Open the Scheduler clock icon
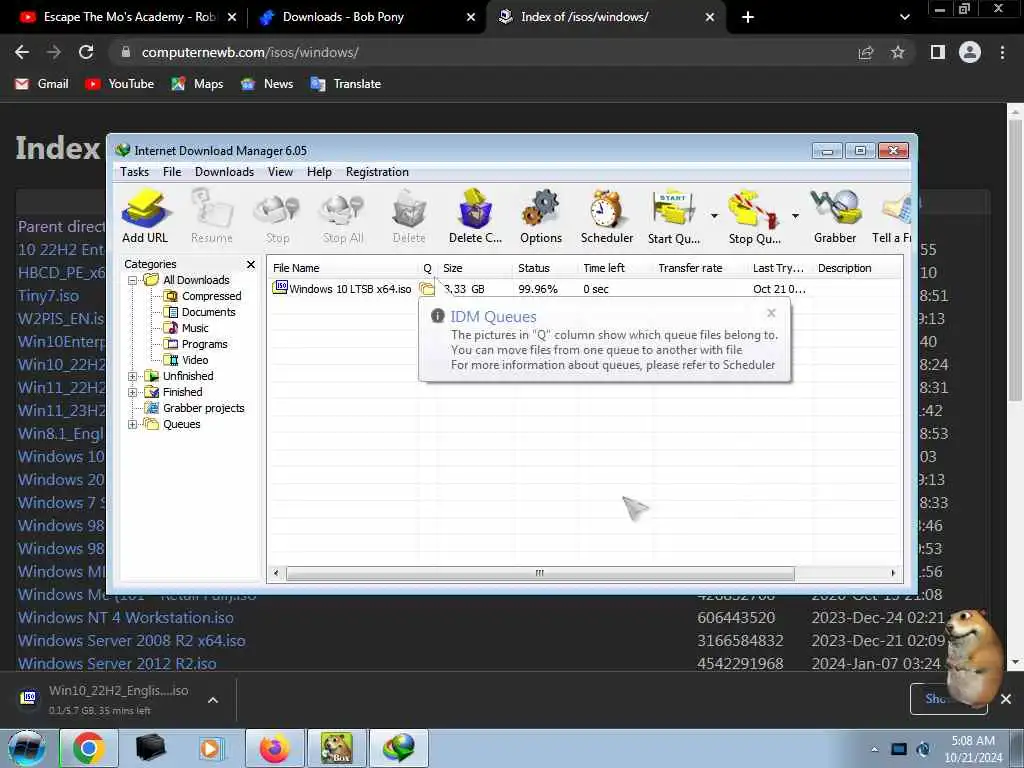The image size is (1024, 768). click(x=607, y=216)
